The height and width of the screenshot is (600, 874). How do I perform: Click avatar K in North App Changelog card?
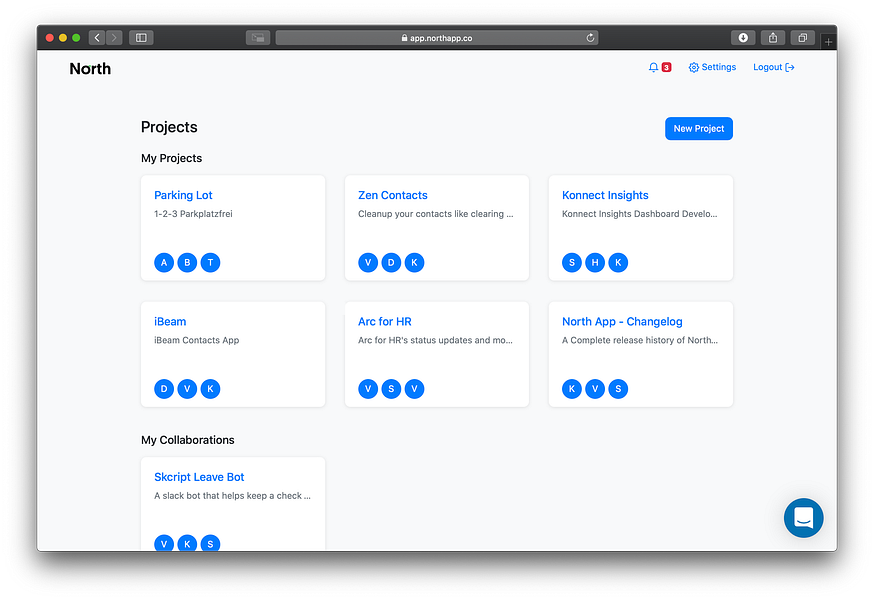pos(572,389)
